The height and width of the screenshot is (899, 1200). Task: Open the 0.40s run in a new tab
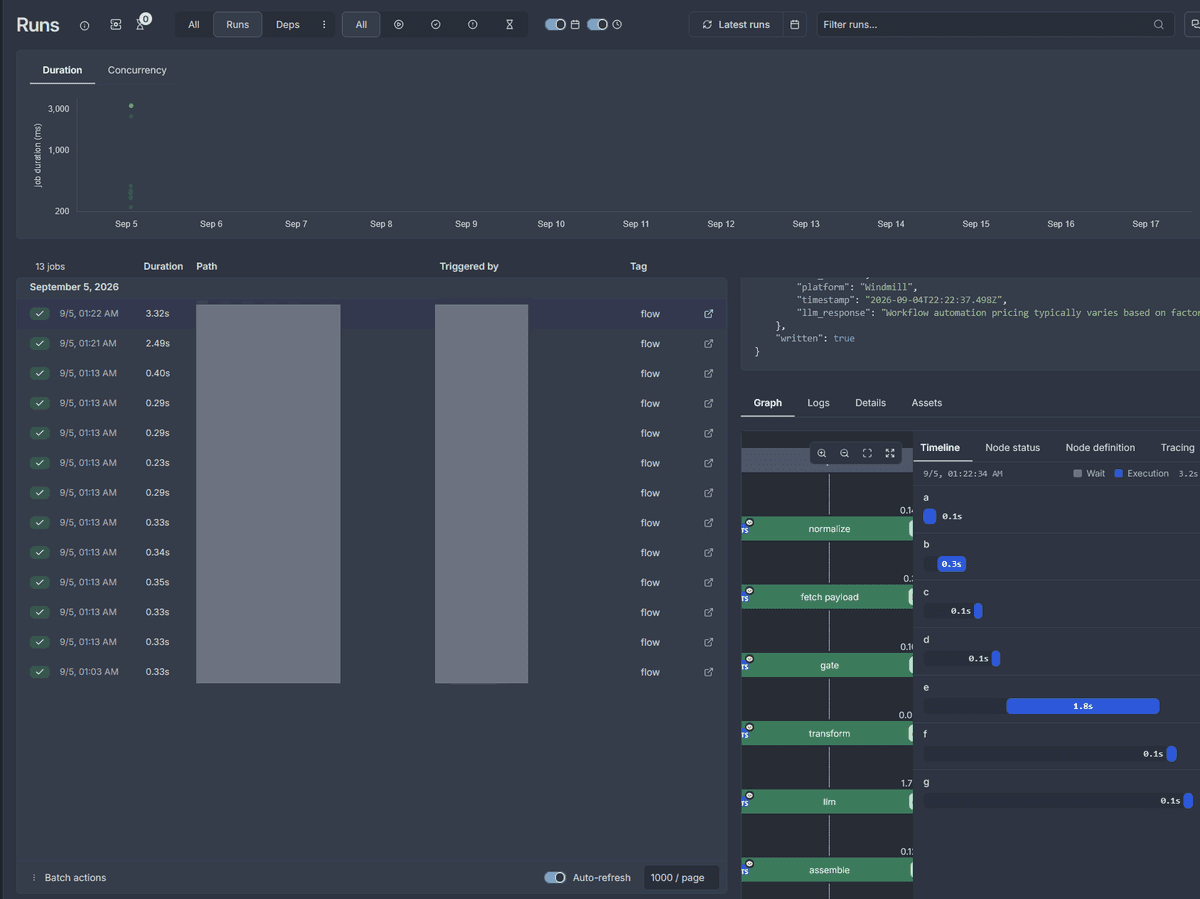tap(709, 374)
